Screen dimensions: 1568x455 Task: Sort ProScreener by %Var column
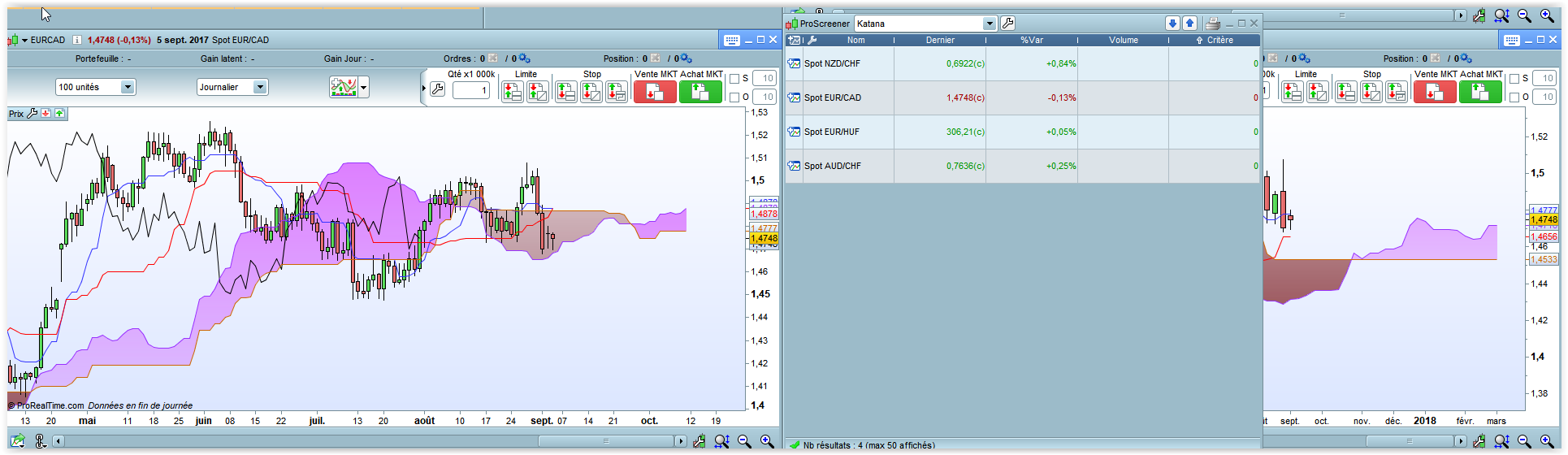pos(1032,40)
